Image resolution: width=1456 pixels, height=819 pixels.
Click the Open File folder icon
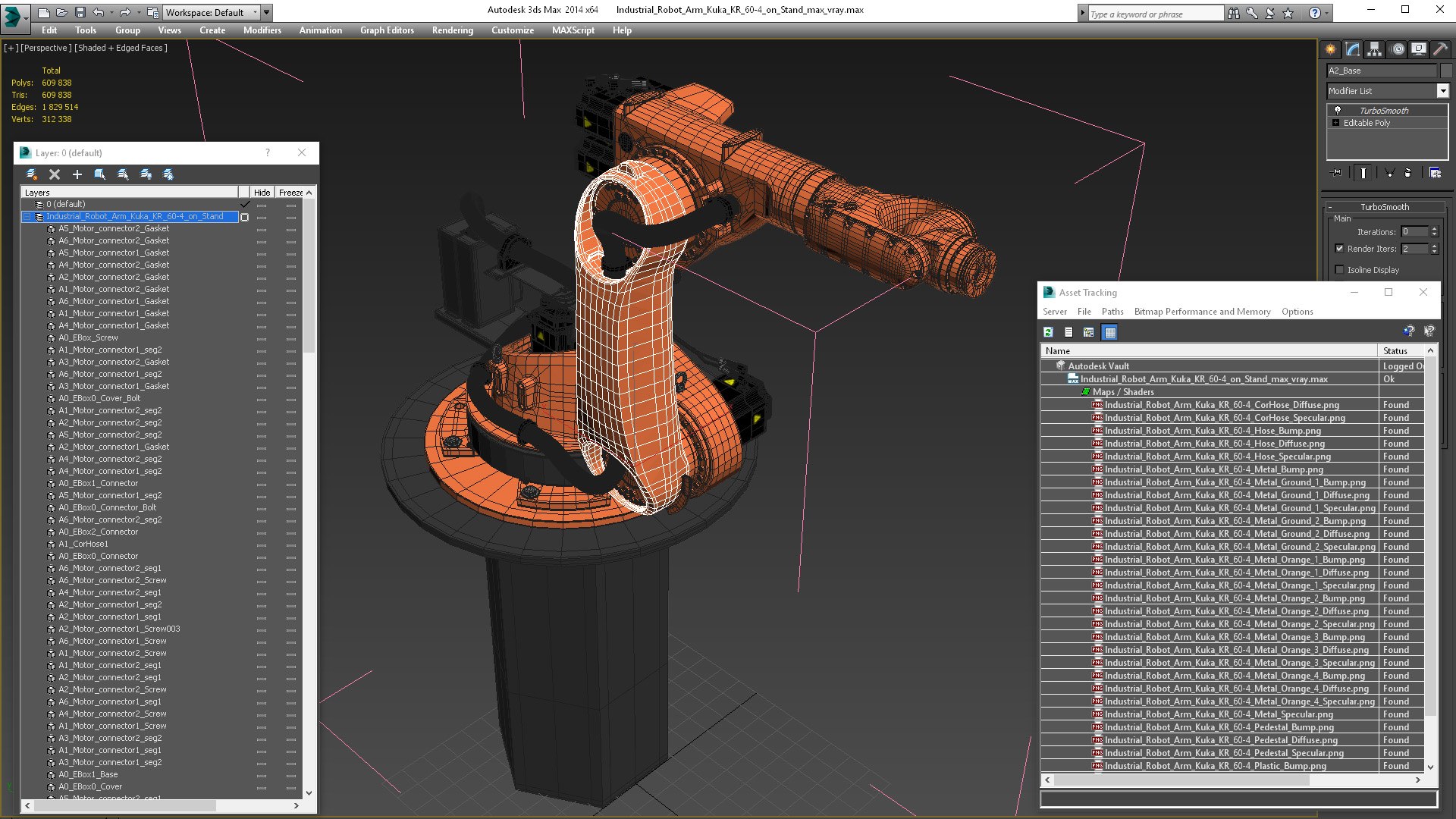point(62,12)
